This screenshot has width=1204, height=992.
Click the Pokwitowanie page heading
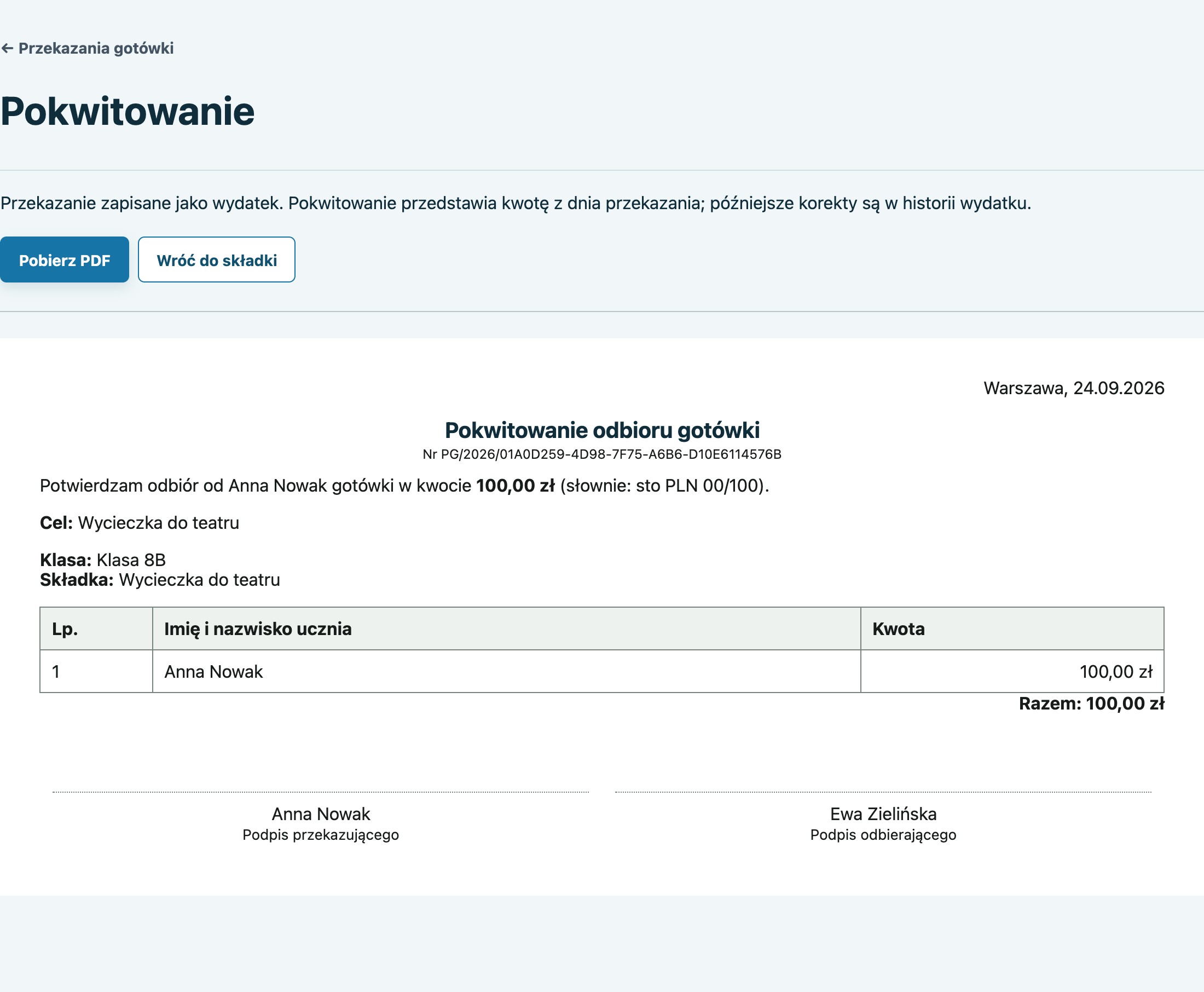tap(128, 111)
